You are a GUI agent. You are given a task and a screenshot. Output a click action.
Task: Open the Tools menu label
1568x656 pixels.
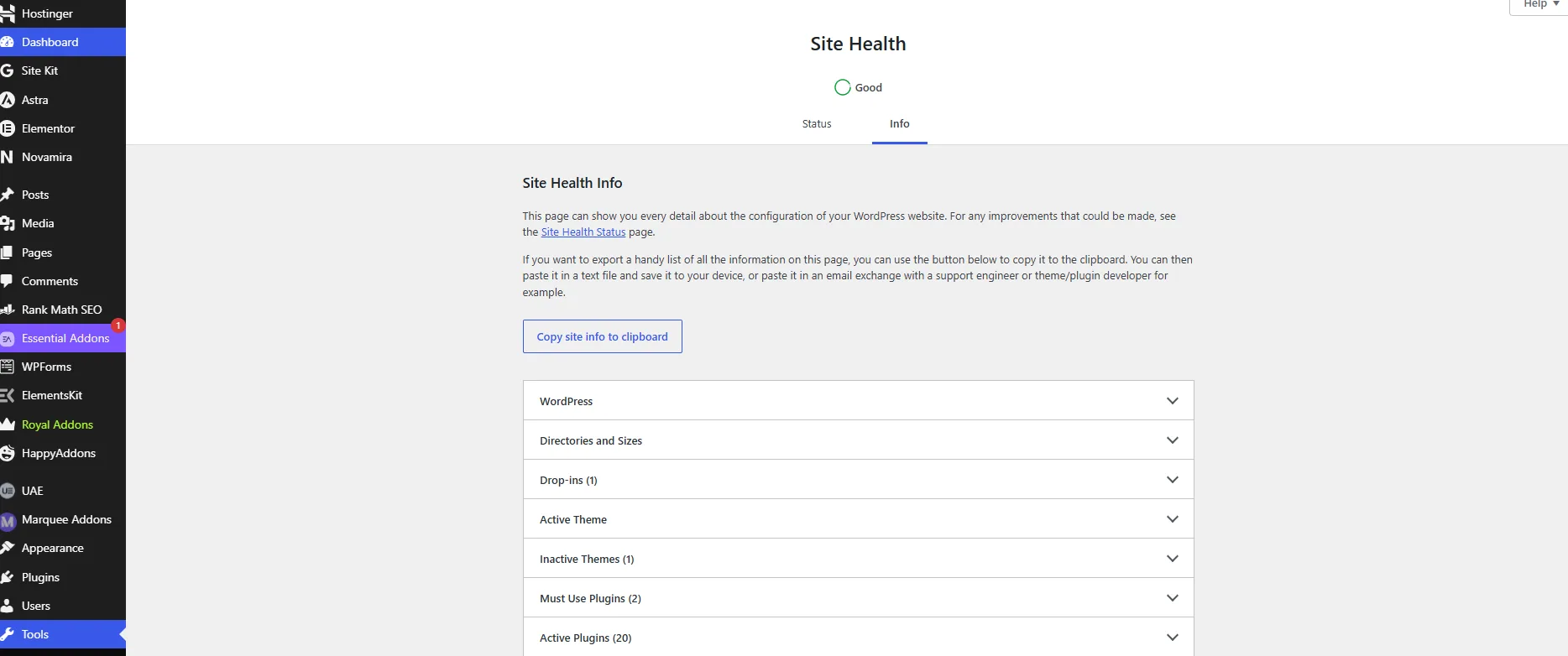(35, 634)
